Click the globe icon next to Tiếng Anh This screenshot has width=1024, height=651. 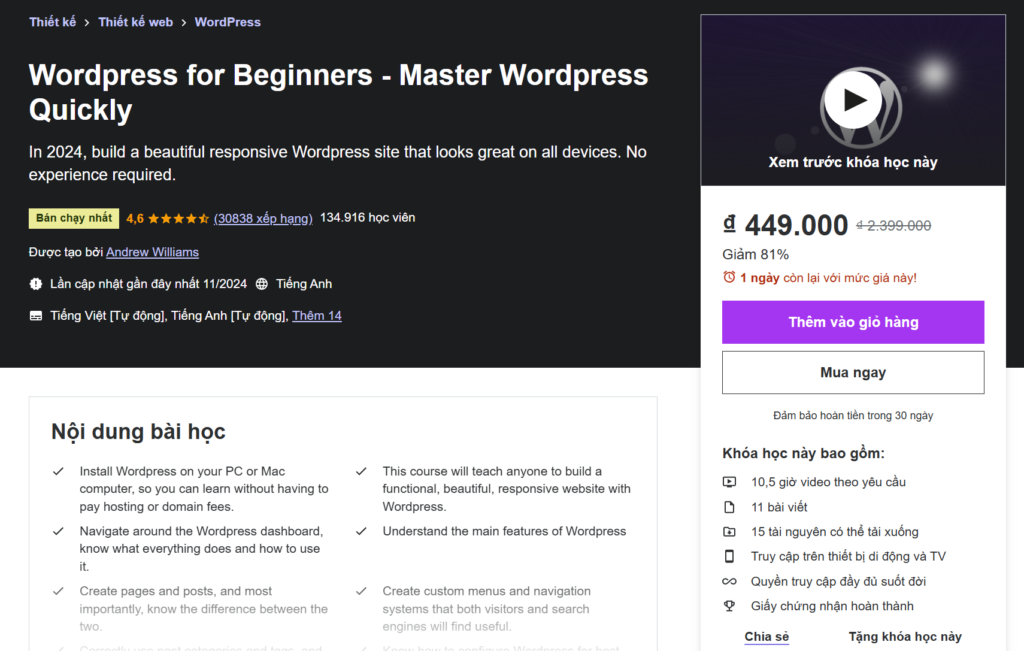[260, 284]
